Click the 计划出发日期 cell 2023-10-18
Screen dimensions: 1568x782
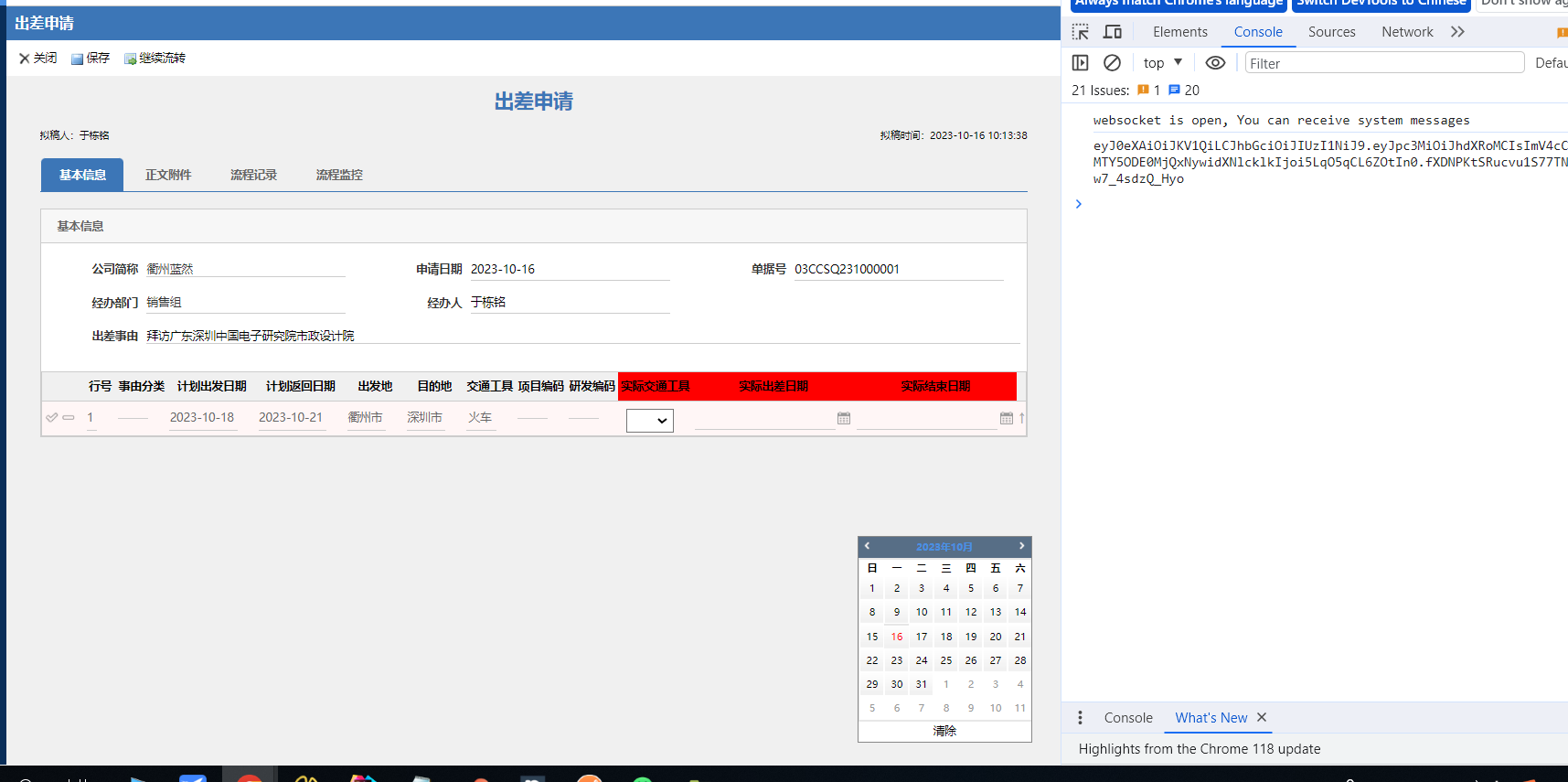click(202, 418)
